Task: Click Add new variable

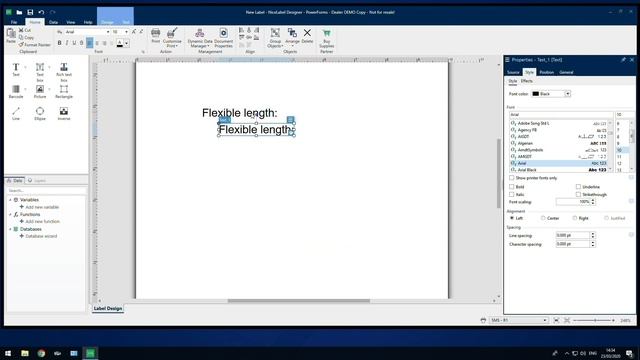Action: [x=39, y=207]
